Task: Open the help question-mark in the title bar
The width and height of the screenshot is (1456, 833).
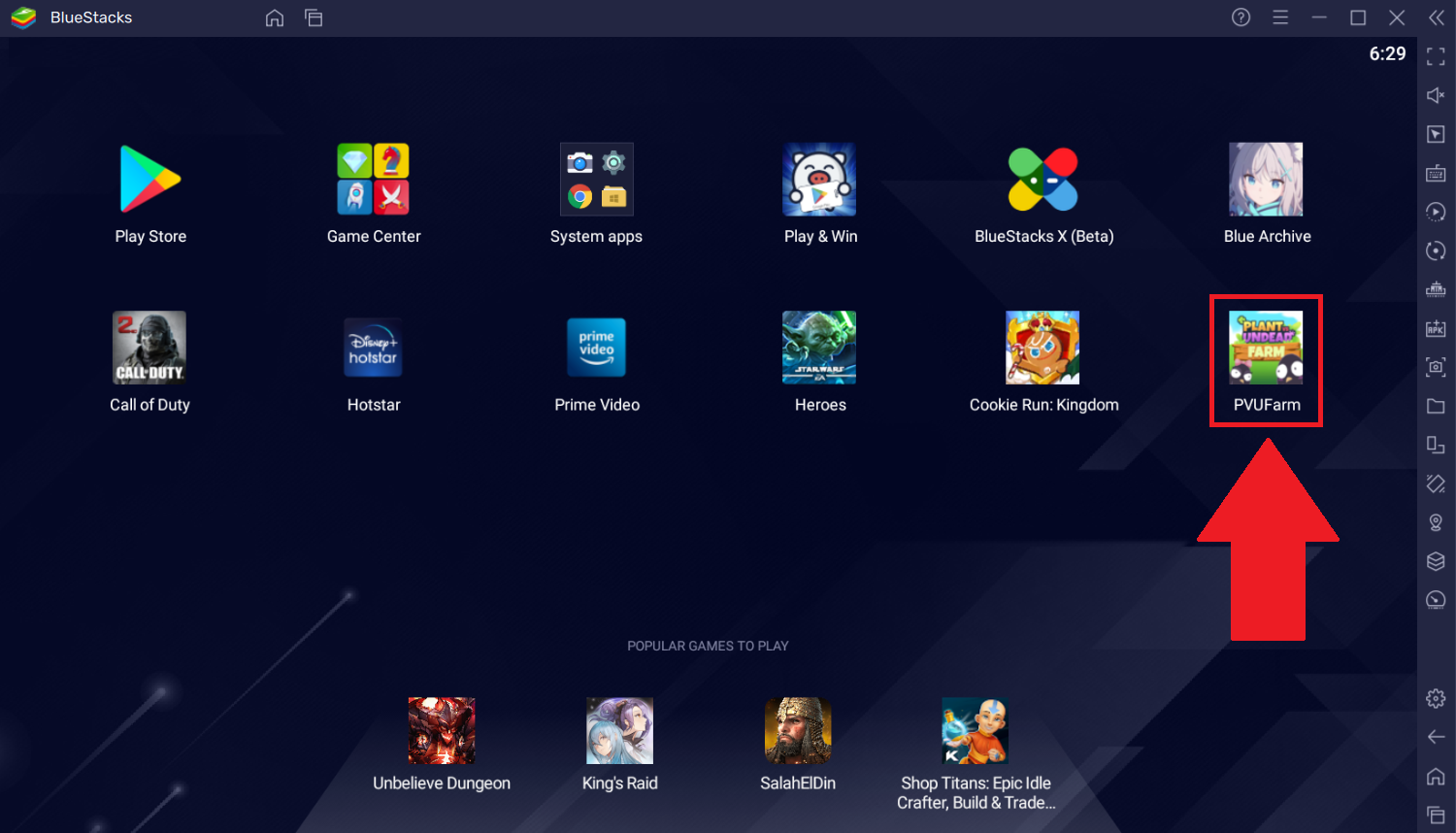Action: click(1241, 17)
